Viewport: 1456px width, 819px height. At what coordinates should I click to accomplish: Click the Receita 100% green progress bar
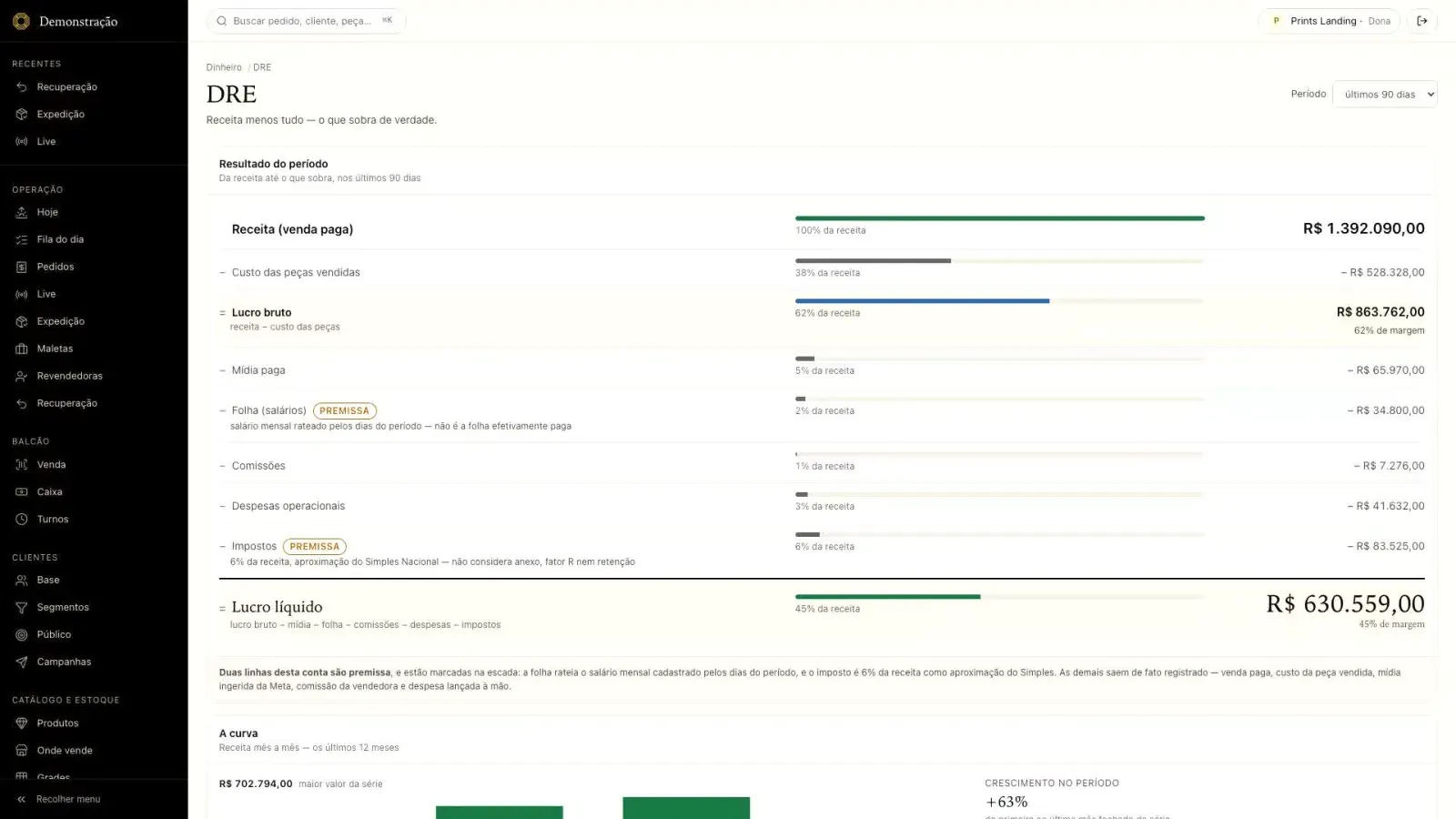click(x=999, y=218)
